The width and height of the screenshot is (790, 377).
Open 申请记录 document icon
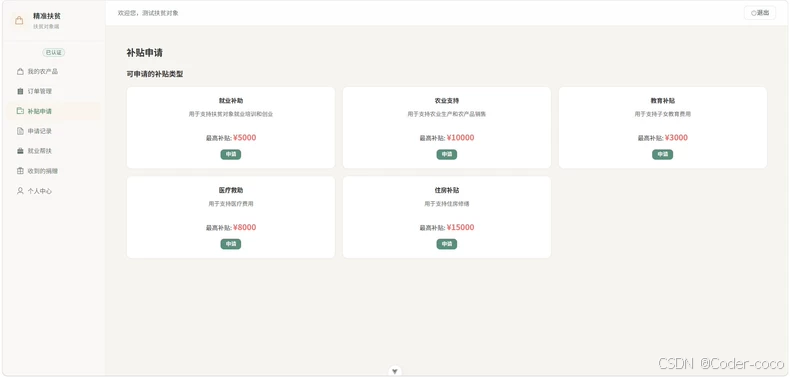point(20,131)
